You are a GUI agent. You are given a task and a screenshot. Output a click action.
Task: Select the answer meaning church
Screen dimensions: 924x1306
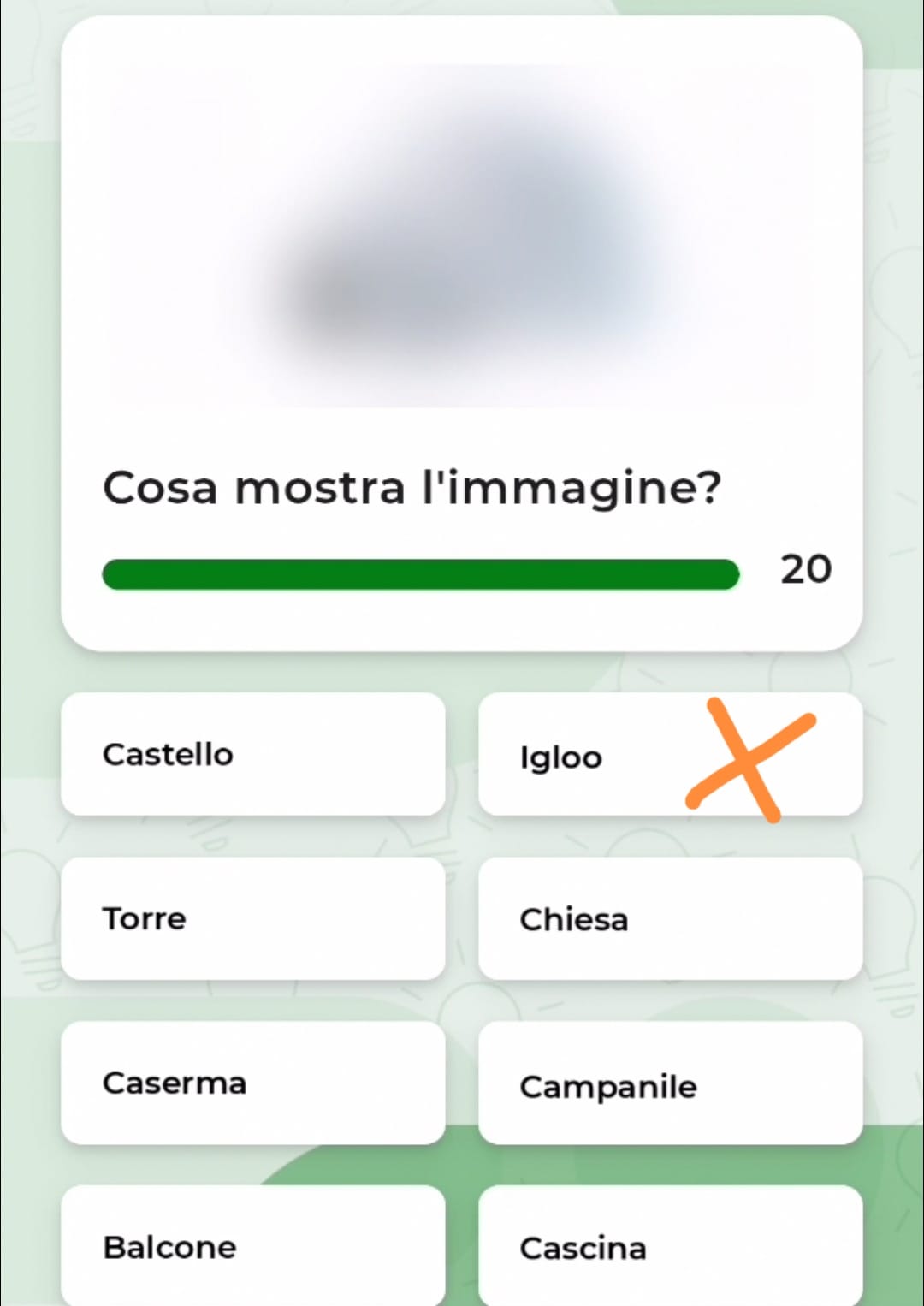point(670,918)
